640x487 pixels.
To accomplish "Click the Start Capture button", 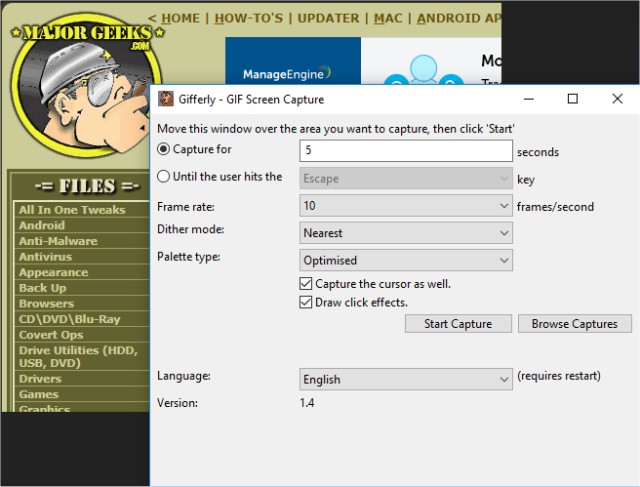I will click(458, 324).
